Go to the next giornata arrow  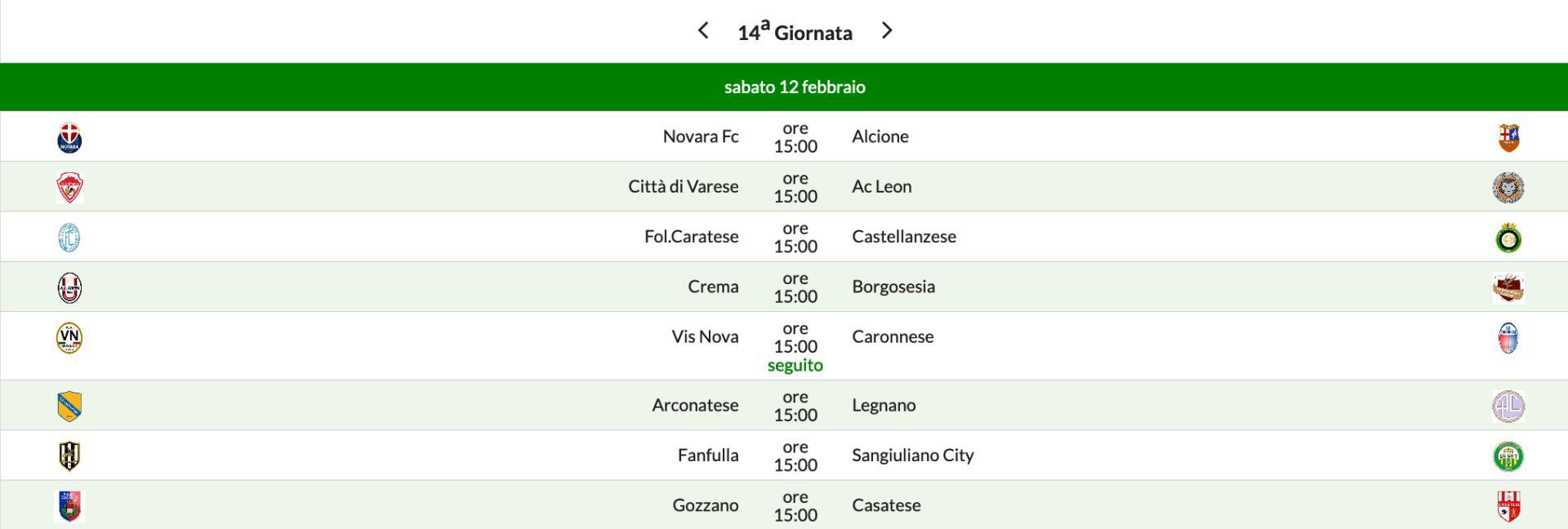coord(887,31)
